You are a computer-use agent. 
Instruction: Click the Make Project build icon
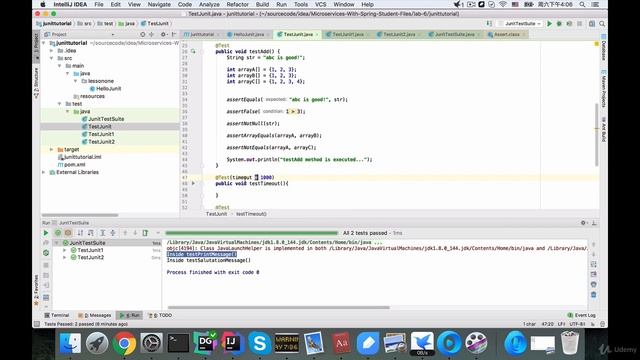click(489, 24)
